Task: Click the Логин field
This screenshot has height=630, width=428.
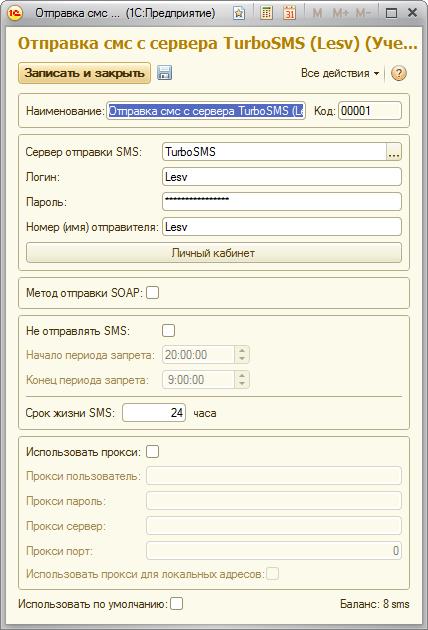Action: click(282, 177)
